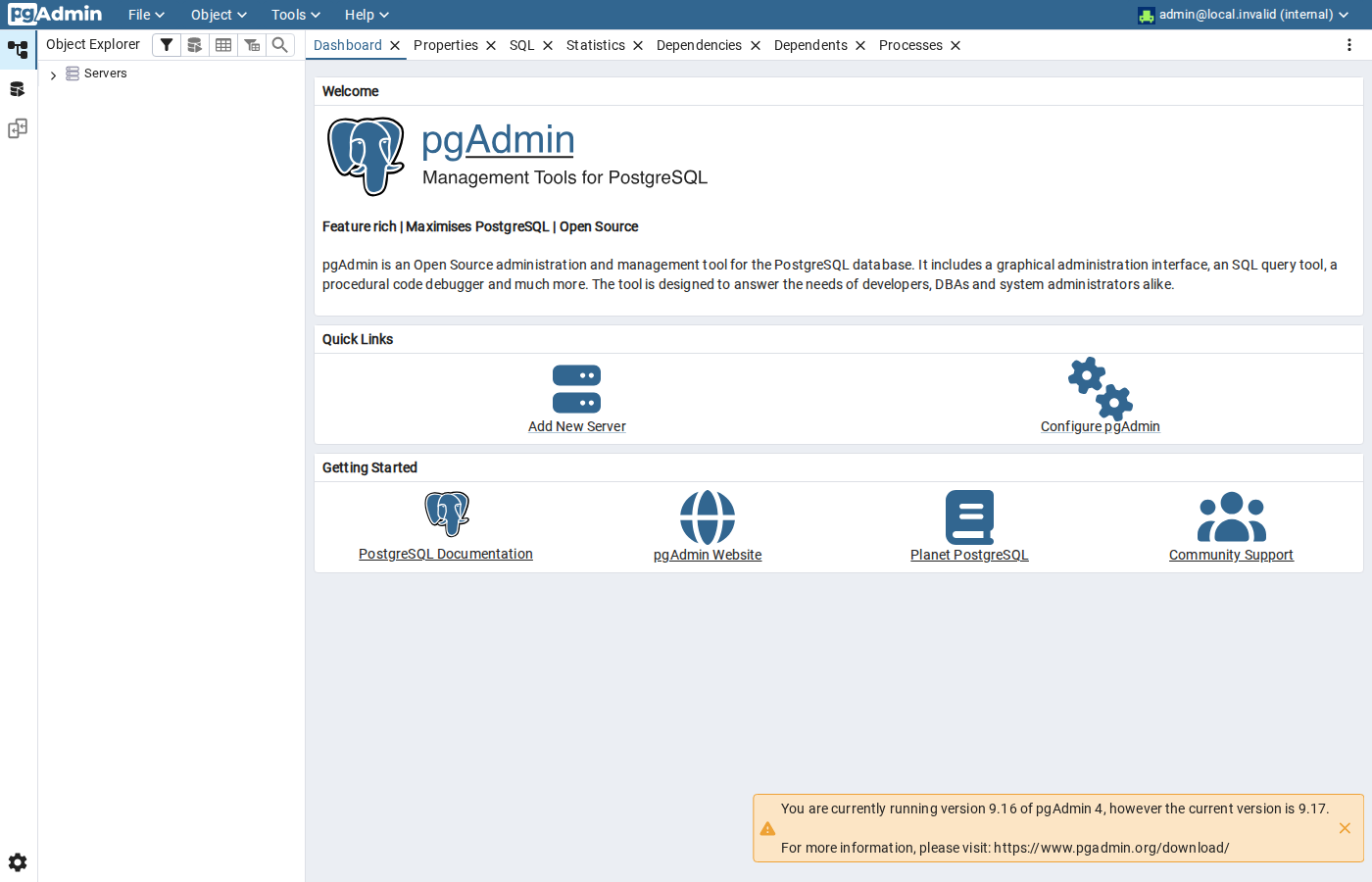Close the Dashboard tab
Image resolution: width=1372 pixels, height=882 pixels.
(x=395, y=45)
